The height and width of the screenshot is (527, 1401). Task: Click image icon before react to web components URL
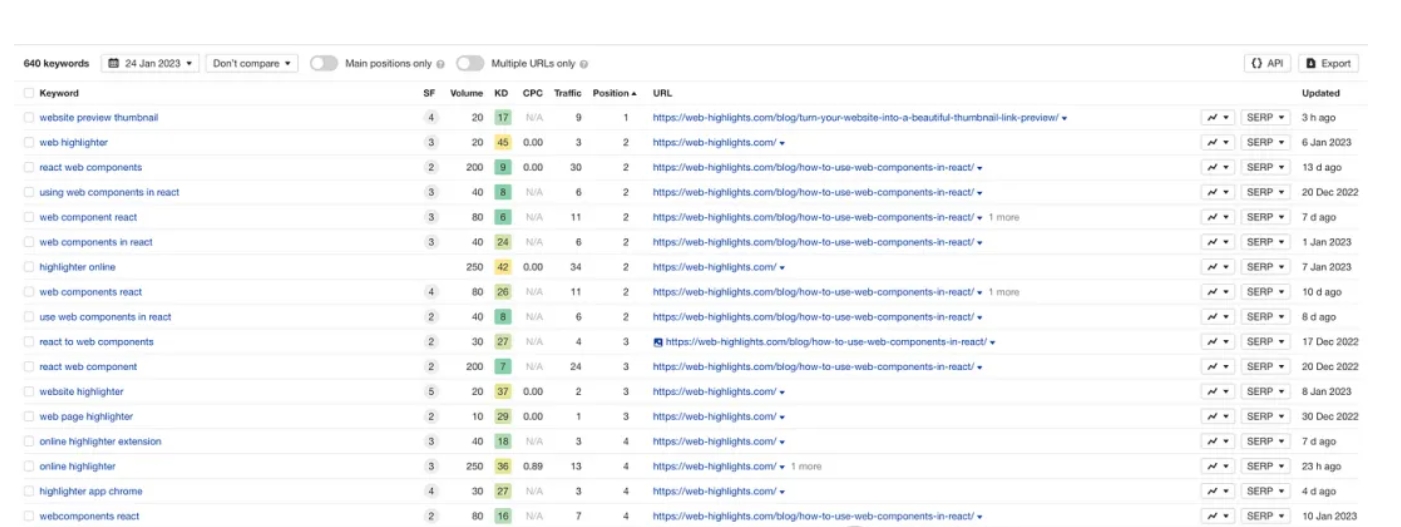(x=658, y=342)
